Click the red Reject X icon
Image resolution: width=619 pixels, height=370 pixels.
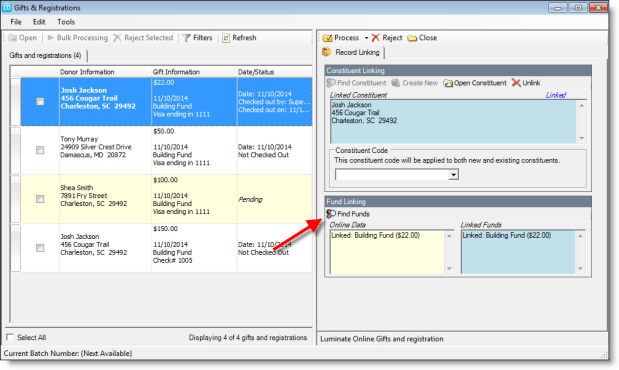pos(375,38)
